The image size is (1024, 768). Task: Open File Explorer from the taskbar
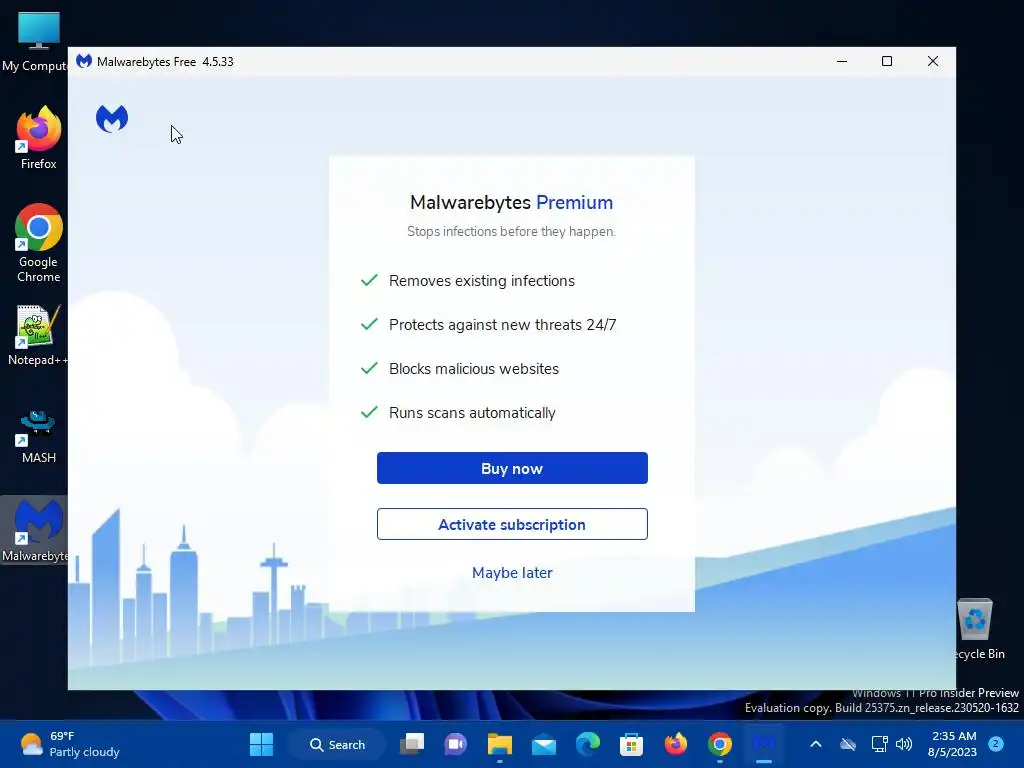point(500,744)
